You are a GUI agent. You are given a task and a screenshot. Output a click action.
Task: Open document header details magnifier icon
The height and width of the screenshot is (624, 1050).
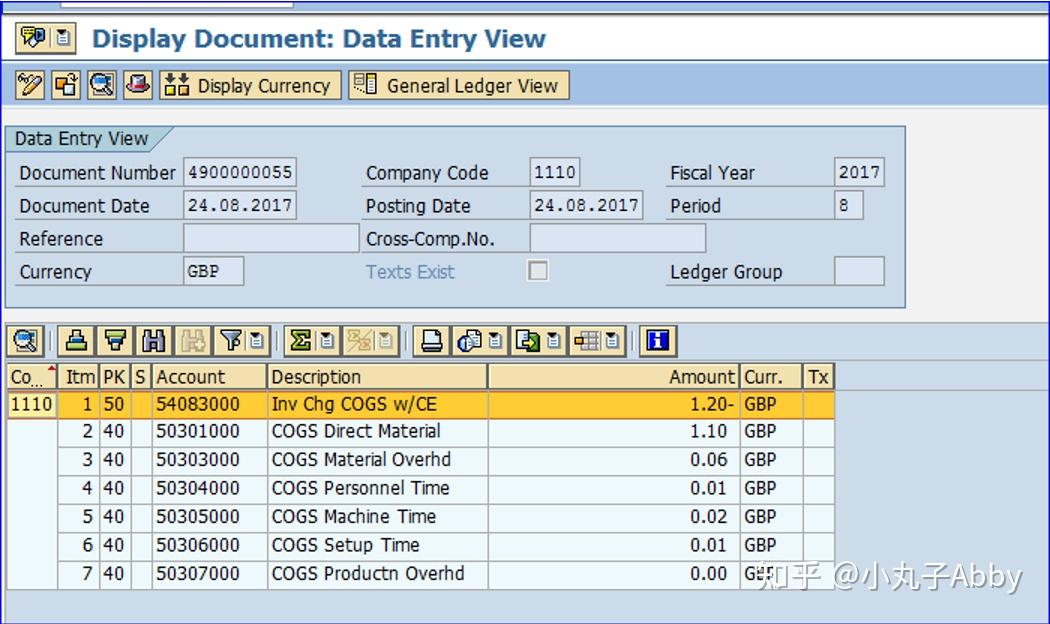tap(101, 85)
